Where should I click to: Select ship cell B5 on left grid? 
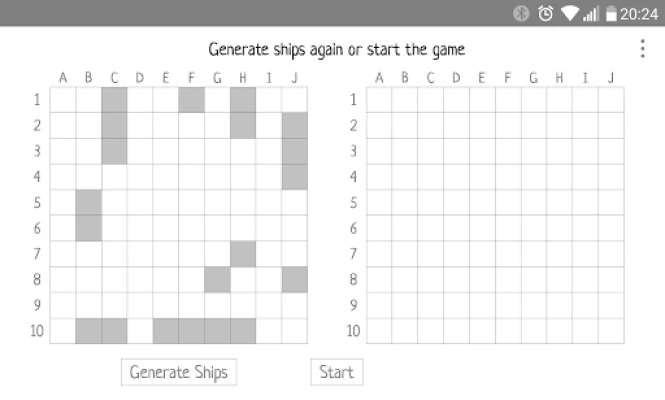[89, 203]
